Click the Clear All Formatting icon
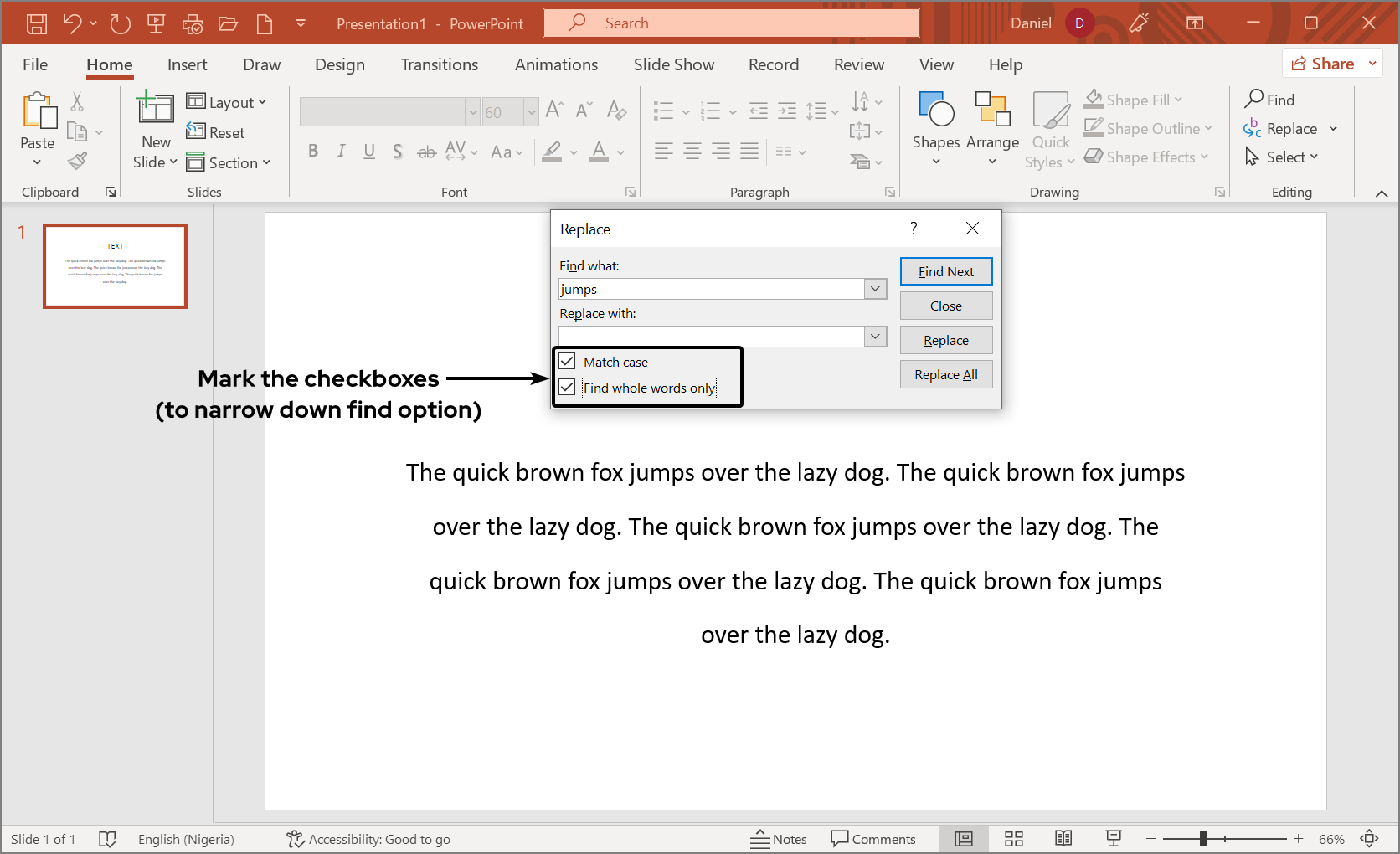This screenshot has height=854, width=1400. [617, 110]
